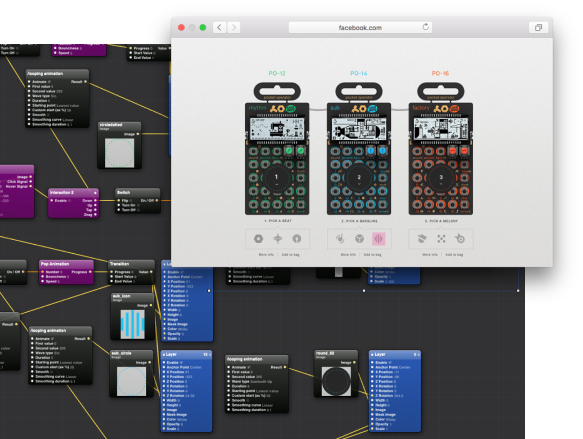The height and width of the screenshot is (439, 583).
Task: Toggle Smooth in the Sawtooth Up looping animation
Action: 248,401
